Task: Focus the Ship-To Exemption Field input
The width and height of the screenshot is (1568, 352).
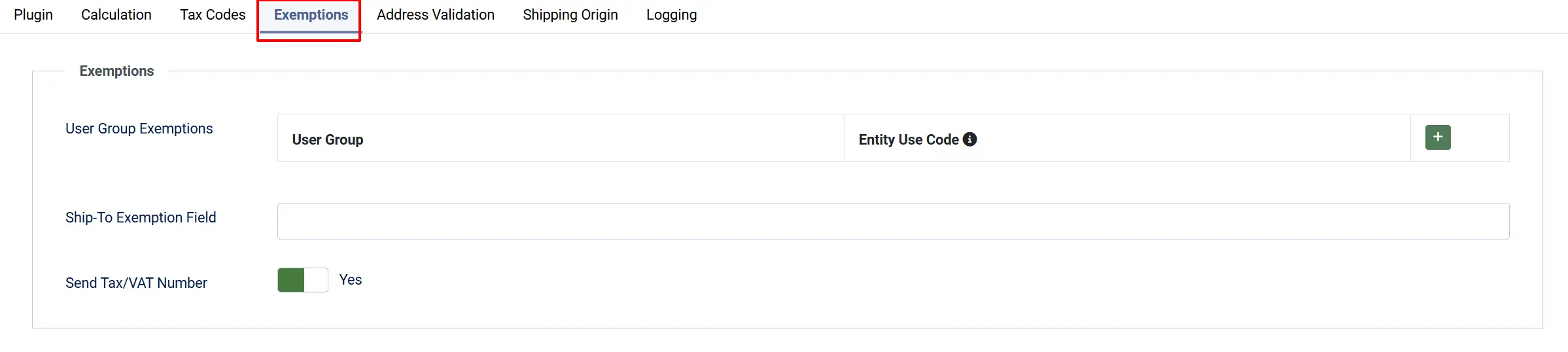Action: [893, 221]
